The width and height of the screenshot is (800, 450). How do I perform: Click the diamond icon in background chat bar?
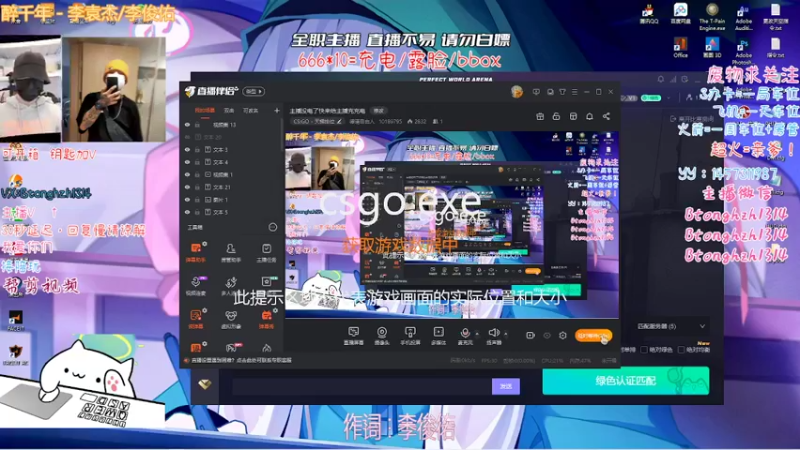point(205,384)
